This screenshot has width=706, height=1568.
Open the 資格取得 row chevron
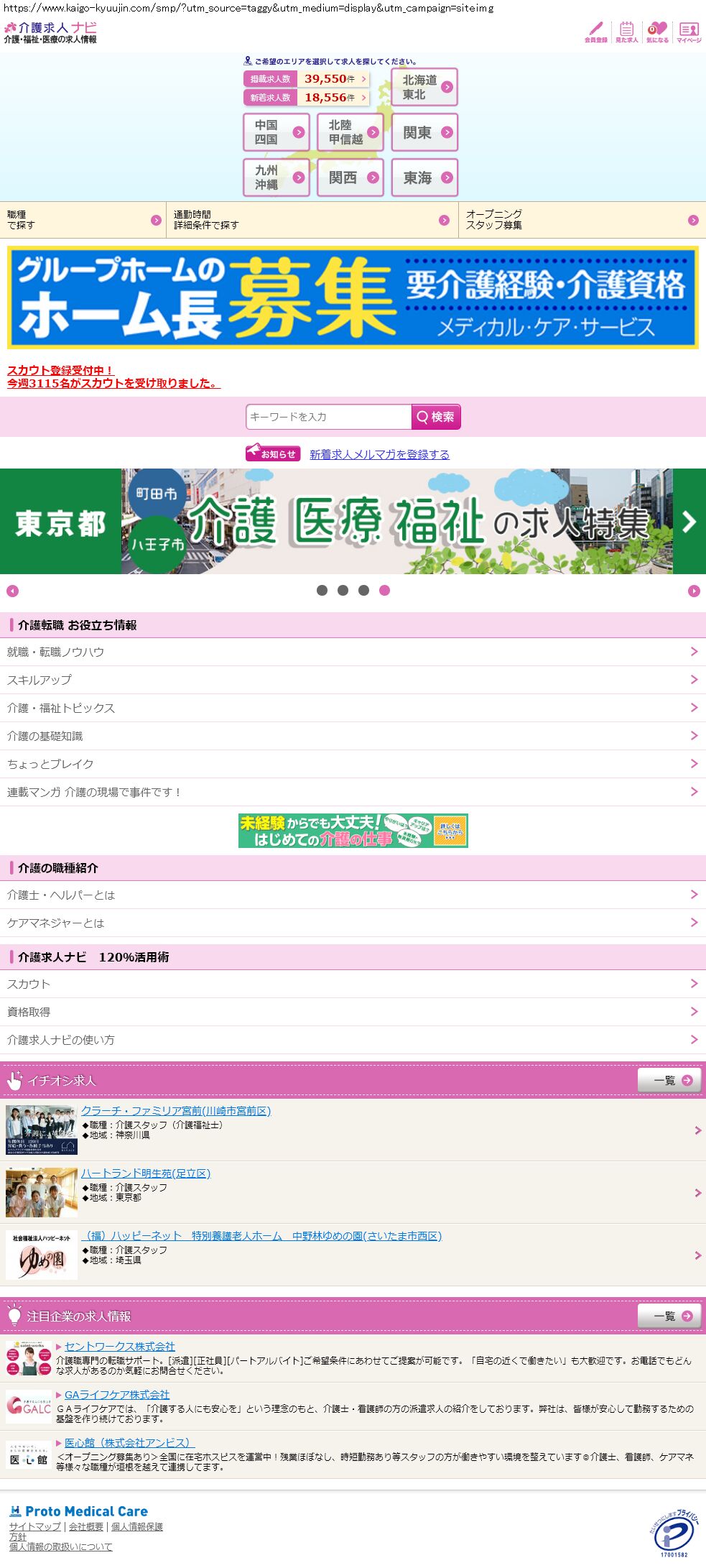tap(694, 1012)
